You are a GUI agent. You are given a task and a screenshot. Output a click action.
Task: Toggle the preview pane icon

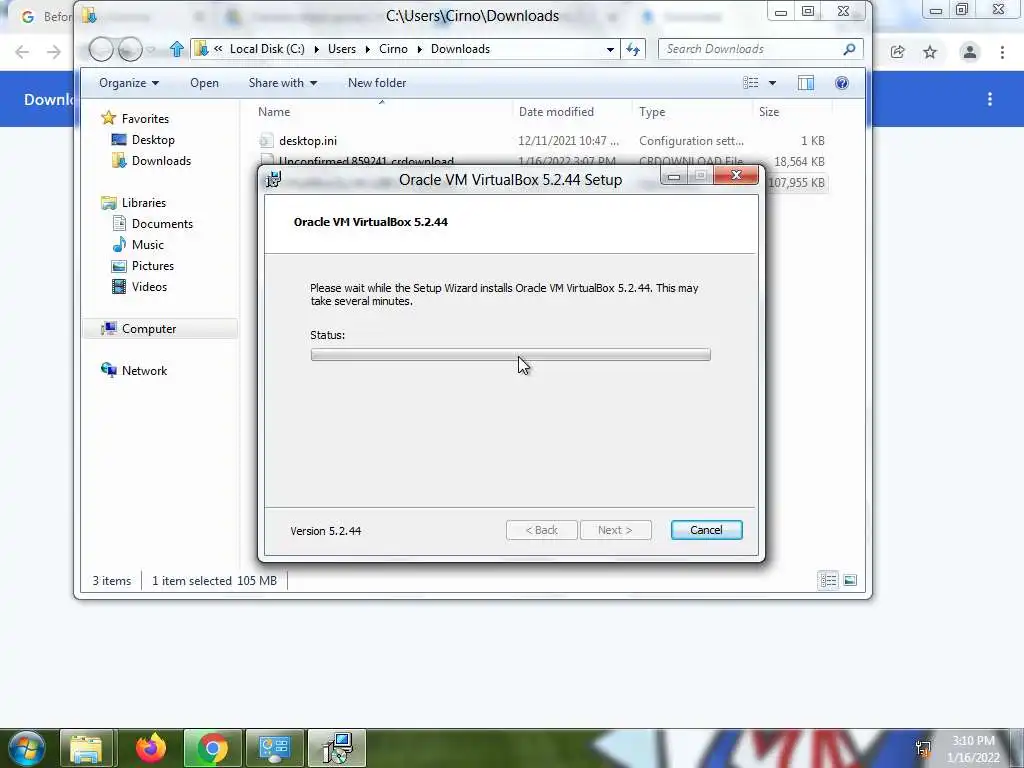point(806,83)
